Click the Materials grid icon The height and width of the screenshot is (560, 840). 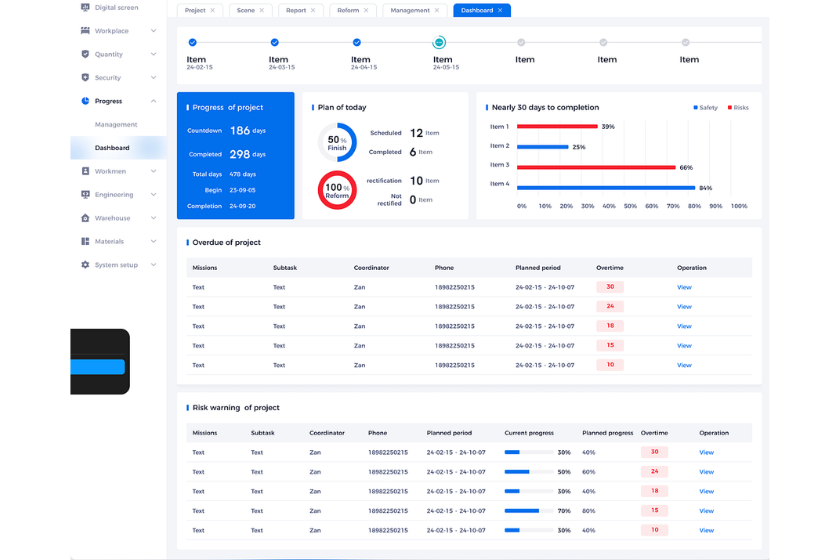coord(85,241)
